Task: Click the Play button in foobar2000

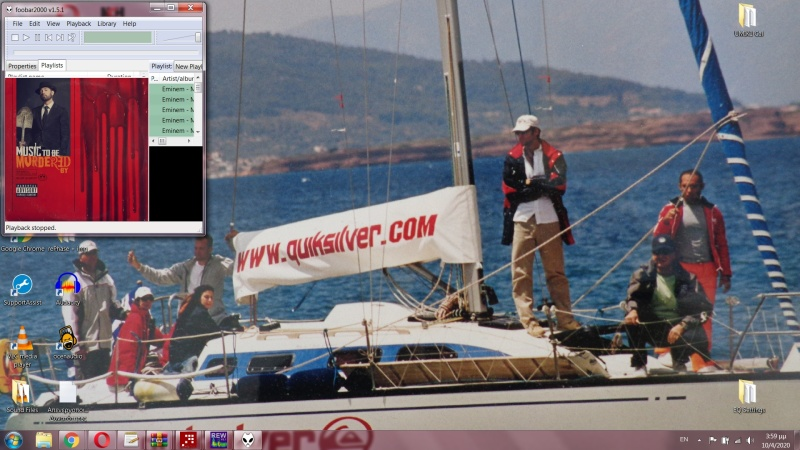Action: [x=26, y=37]
